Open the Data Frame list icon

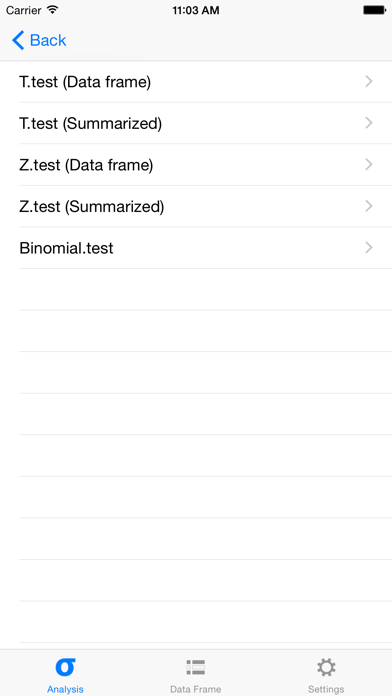pos(195,667)
